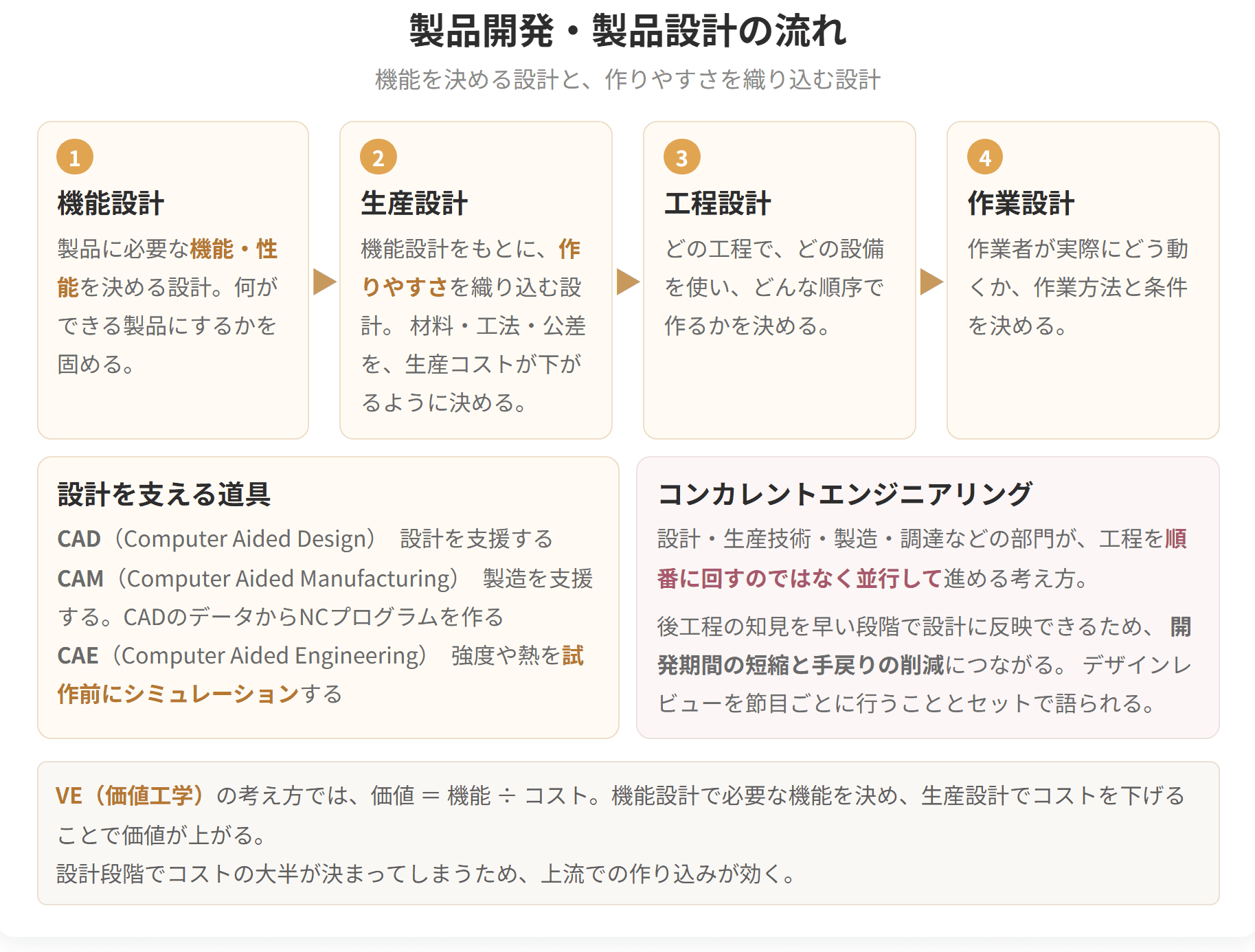Click the number 2 step badge
This screenshot has height=952, width=1255.
tap(378, 157)
